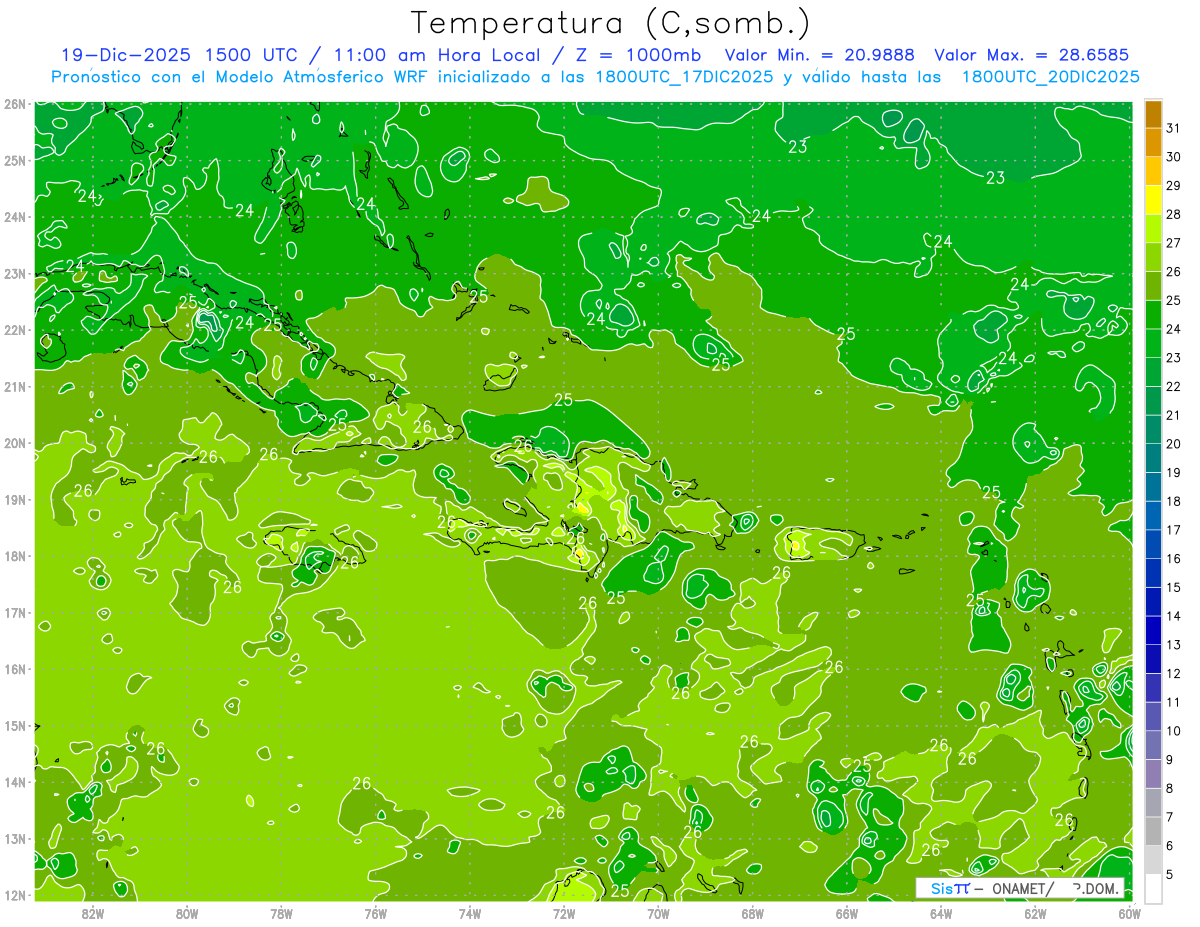Click the orange top segment of color bar

point(1153,114)
